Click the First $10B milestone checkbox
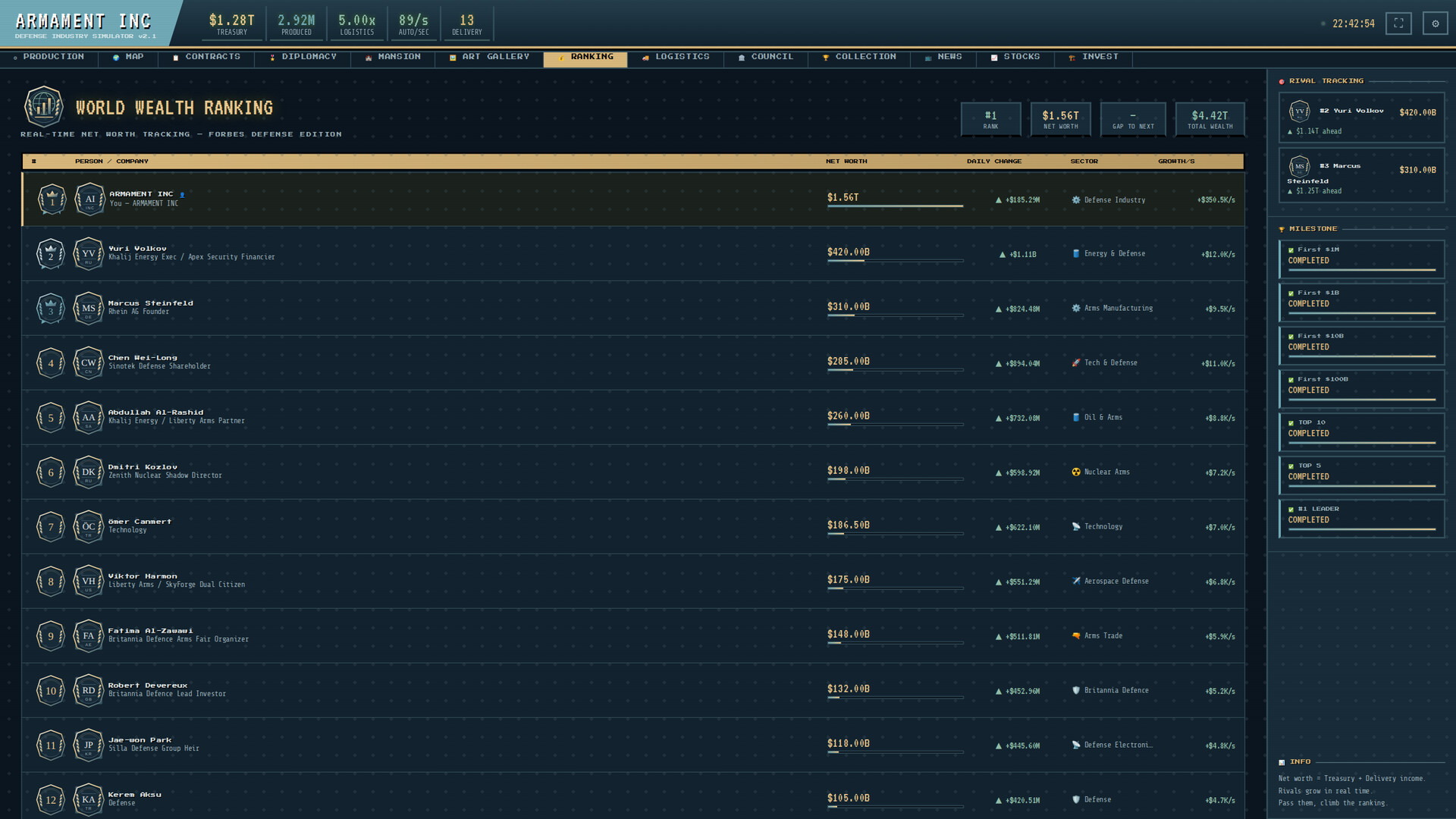The height and width of the screenshot is (819, 1456). click(x=1291, y=336)
